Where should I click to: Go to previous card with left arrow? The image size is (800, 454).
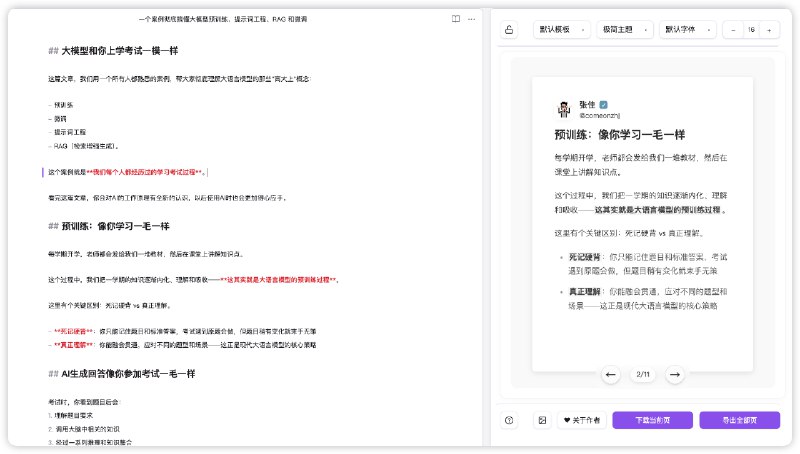pos(610,374)
